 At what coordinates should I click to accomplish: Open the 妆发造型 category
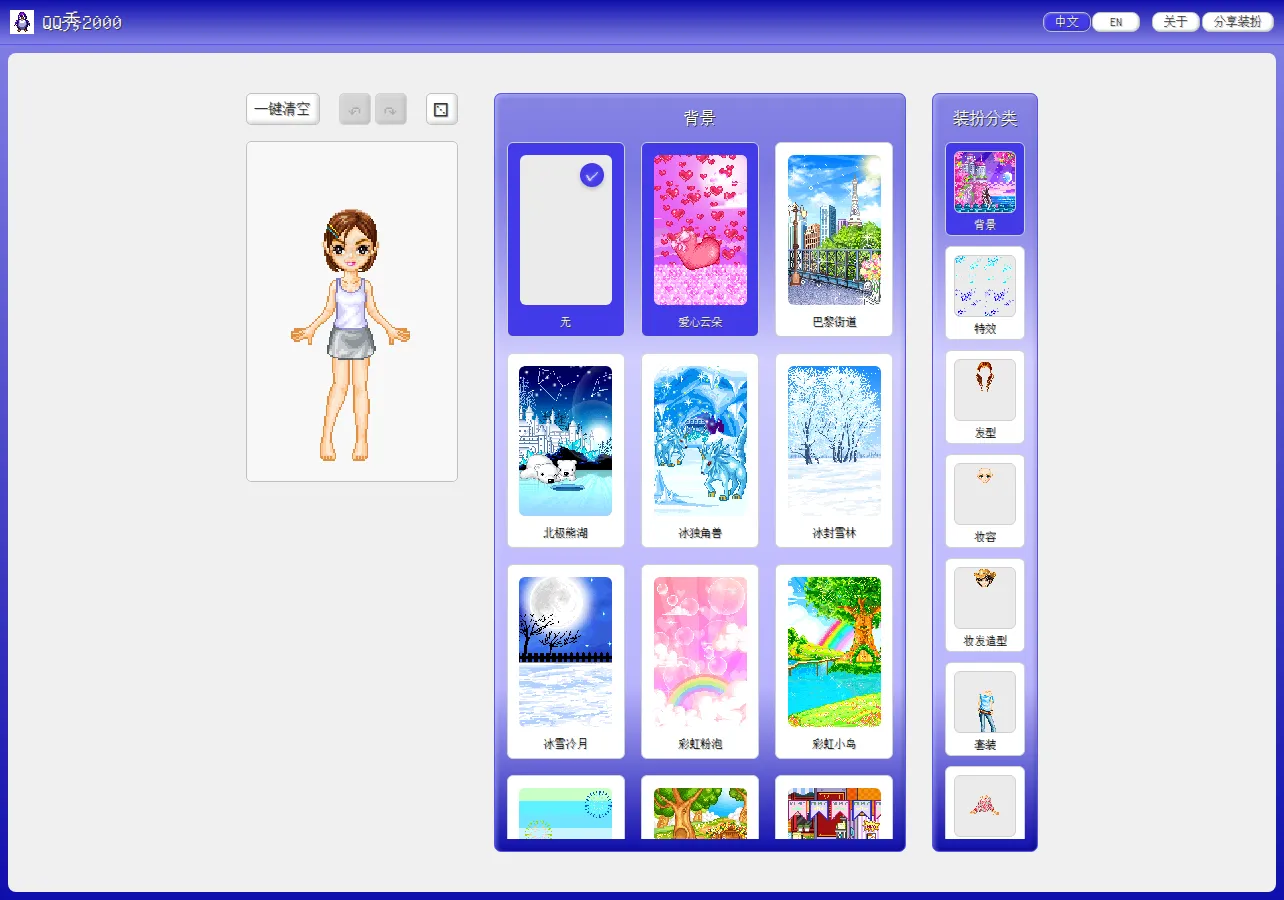[985, 605]
